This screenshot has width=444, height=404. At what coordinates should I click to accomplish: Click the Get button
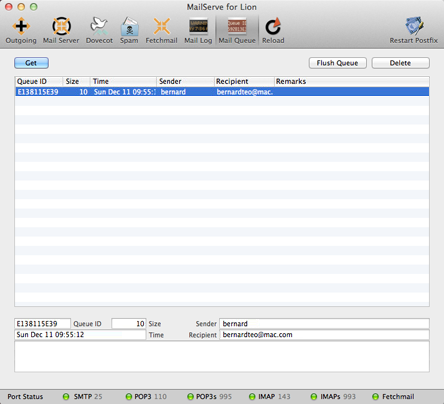pos(31,63)
